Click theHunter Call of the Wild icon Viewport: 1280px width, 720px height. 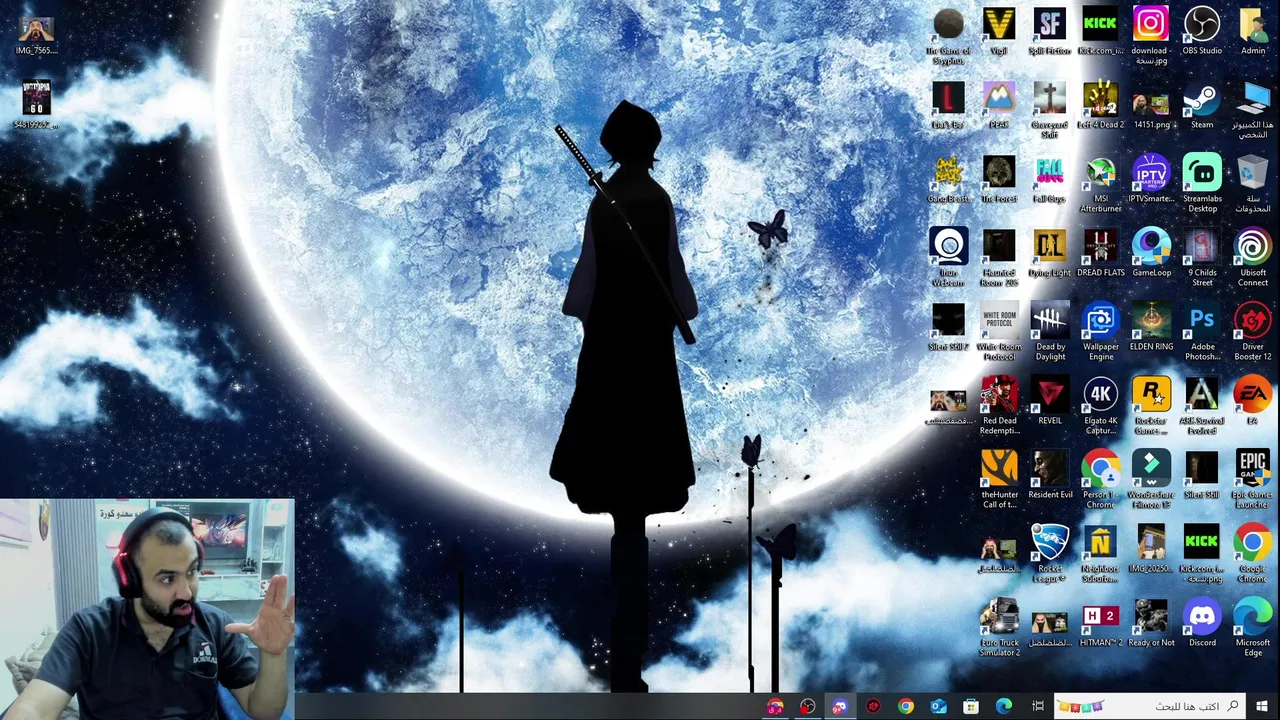(999, 479)
